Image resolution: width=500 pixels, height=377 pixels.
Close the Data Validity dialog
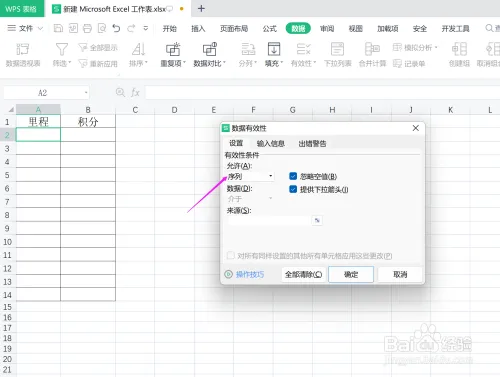click(x=416, y=128)
